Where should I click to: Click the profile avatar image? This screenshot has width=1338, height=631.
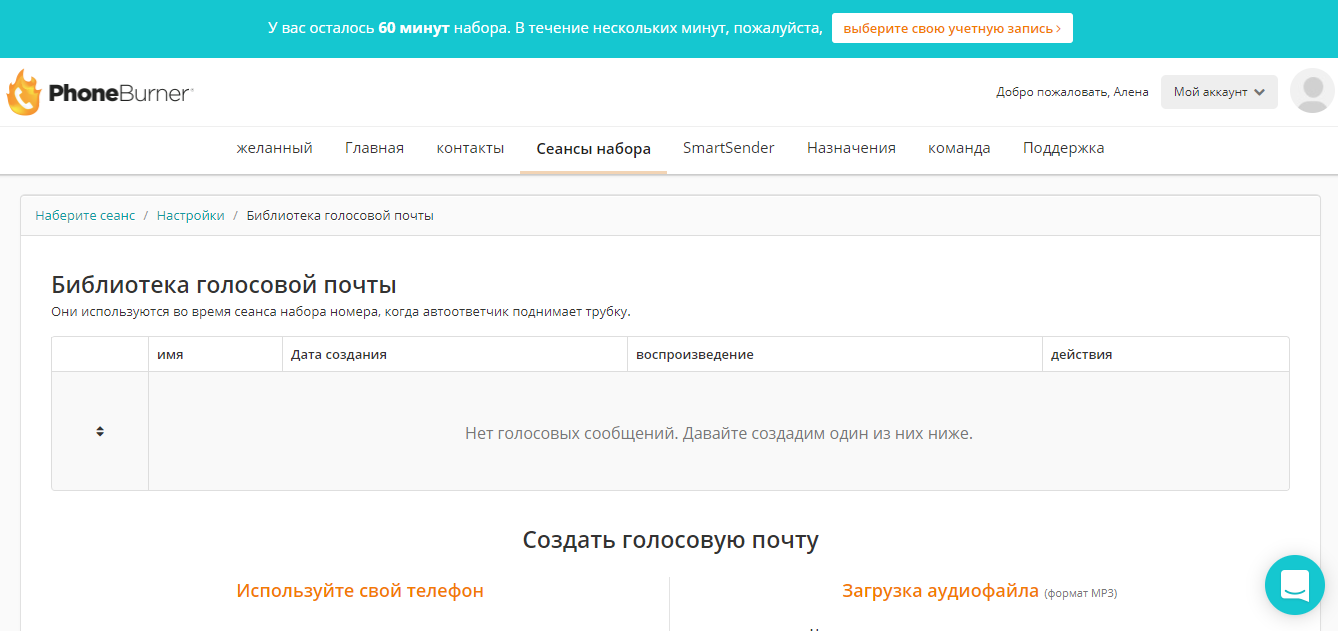1312,92
